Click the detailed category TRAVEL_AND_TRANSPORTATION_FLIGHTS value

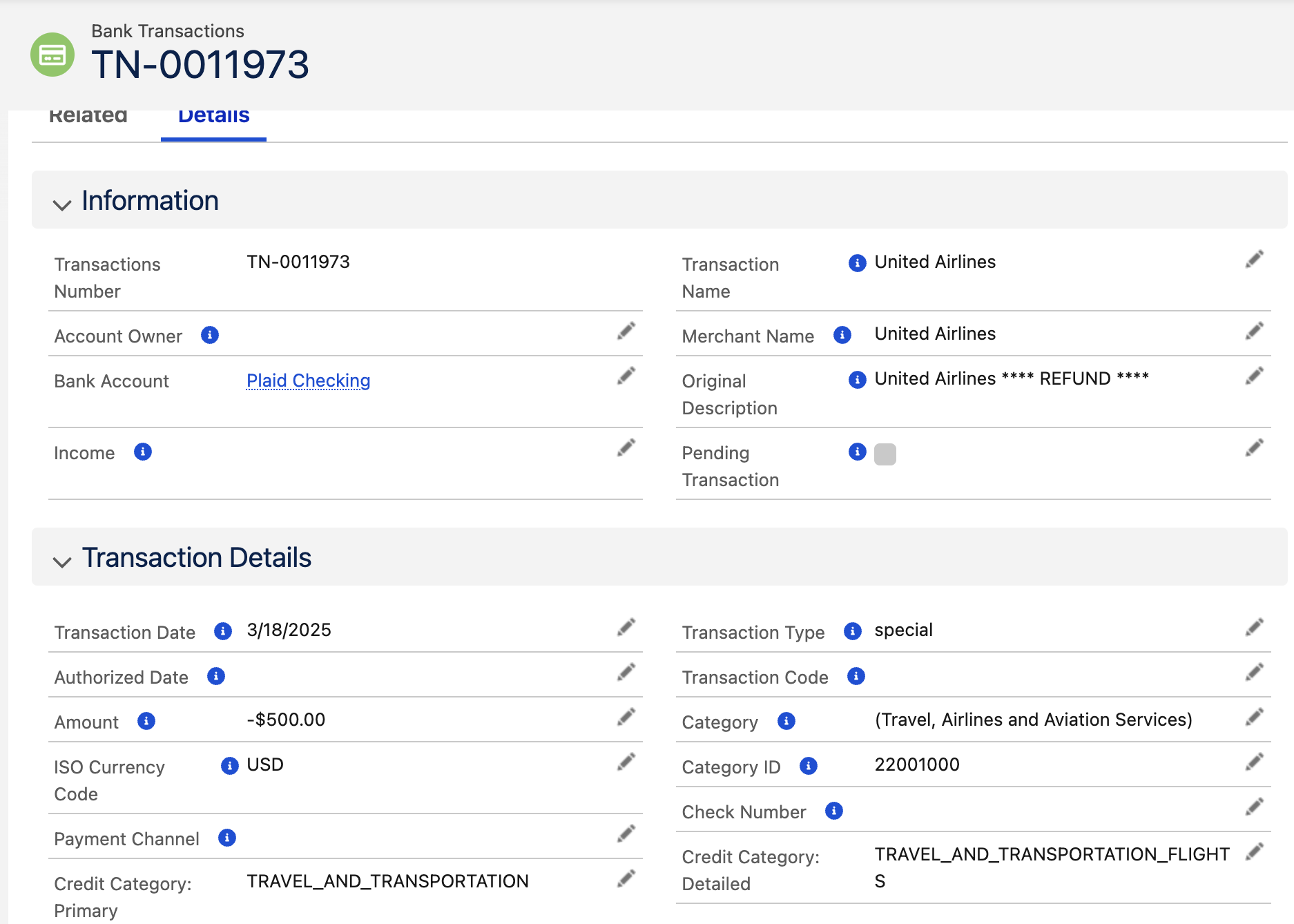pos(1052,867)
